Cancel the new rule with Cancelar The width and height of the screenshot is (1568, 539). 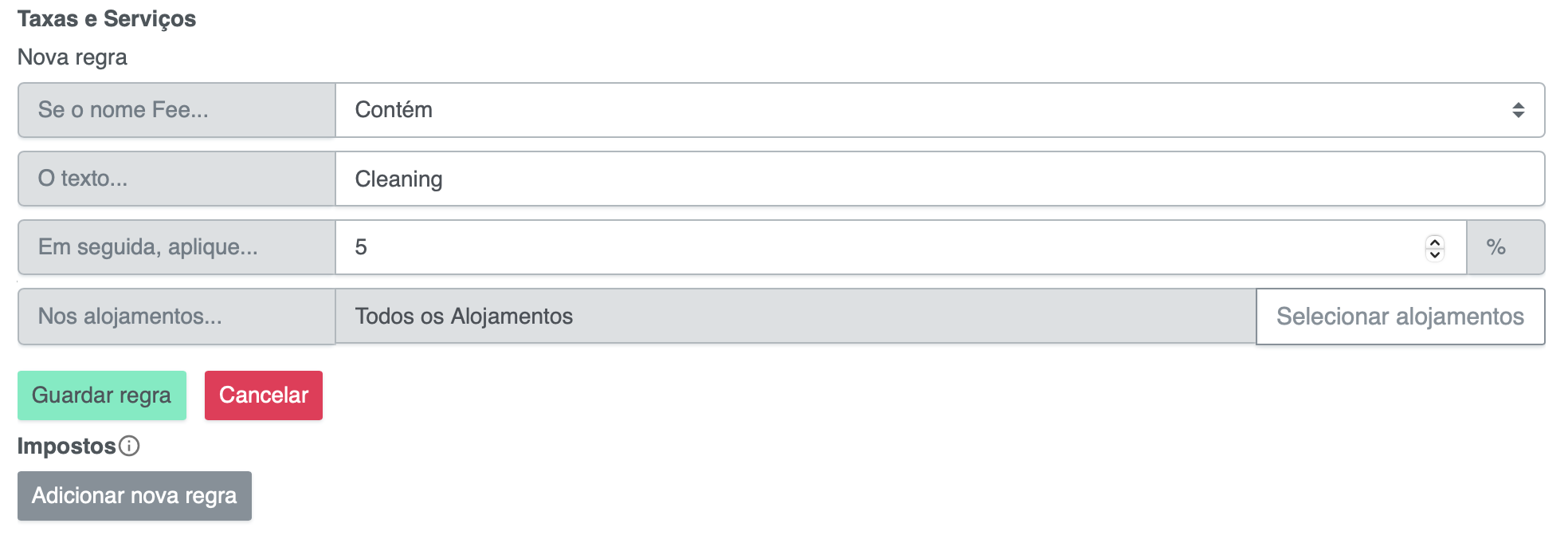point(263,395)
